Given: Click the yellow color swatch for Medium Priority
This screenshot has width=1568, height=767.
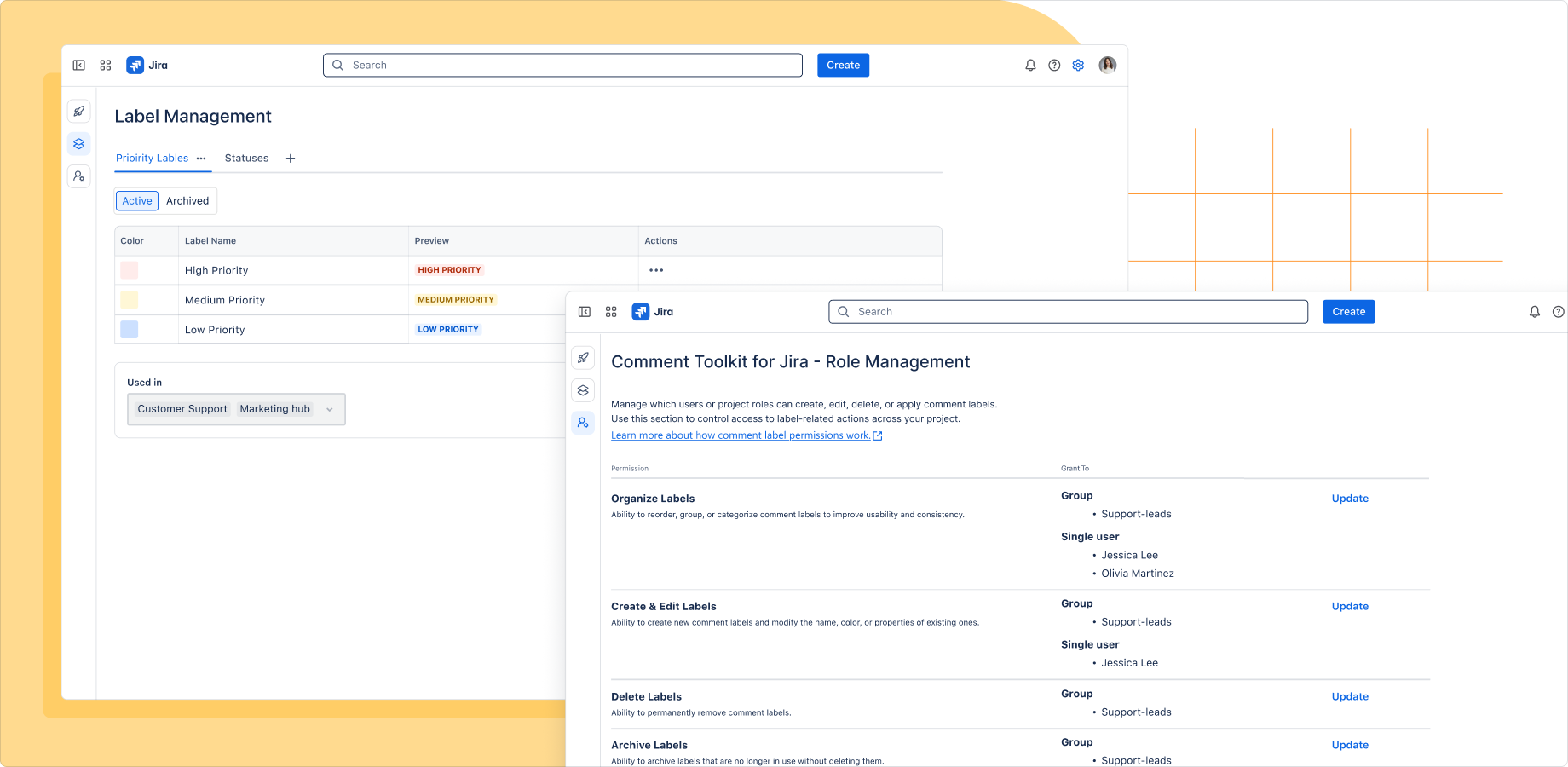Looking at the screenshot, I should pyautogui.click(x=129, y=299).
